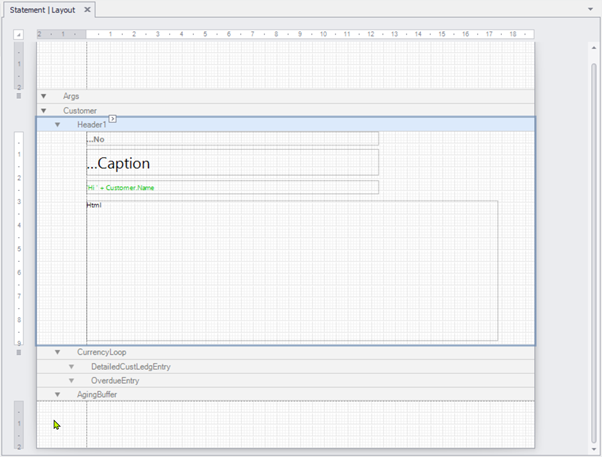Screen dimensions: 602x457
Task: Collapse the Args band
Action: [44, 96]
